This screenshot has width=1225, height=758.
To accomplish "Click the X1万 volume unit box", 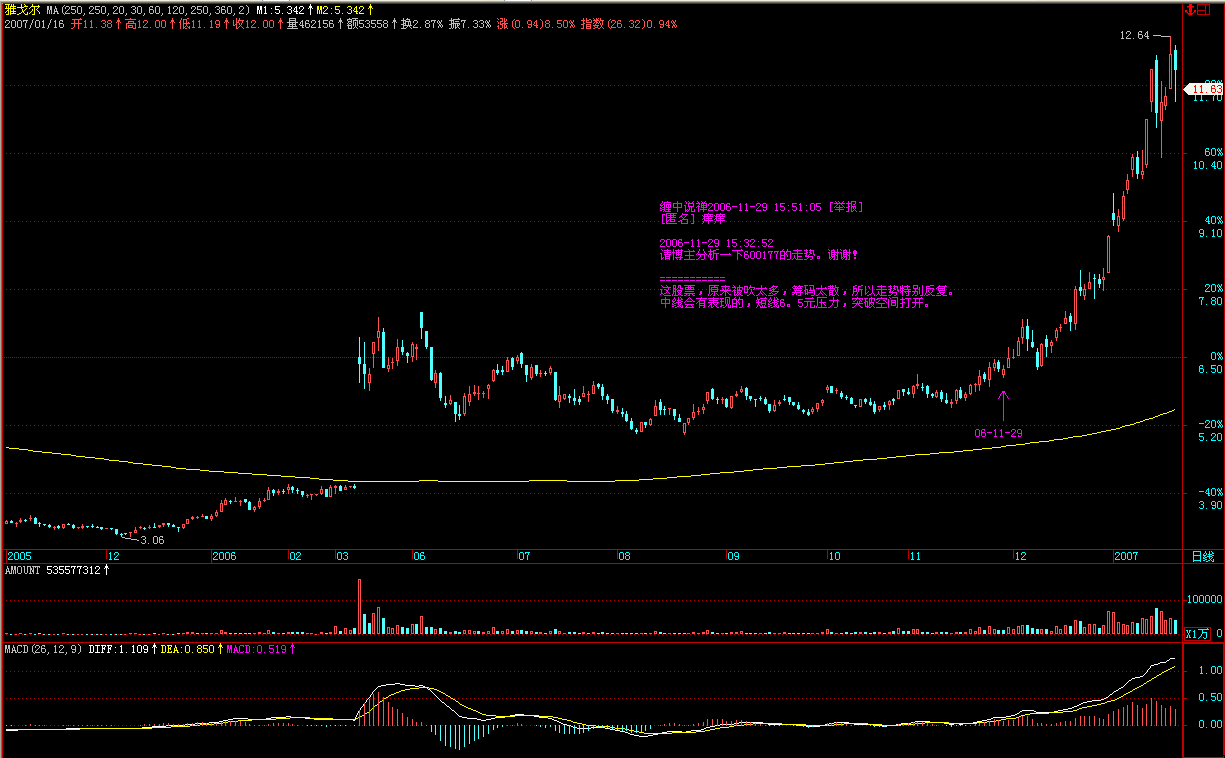I will click(x=1197, y=634).
